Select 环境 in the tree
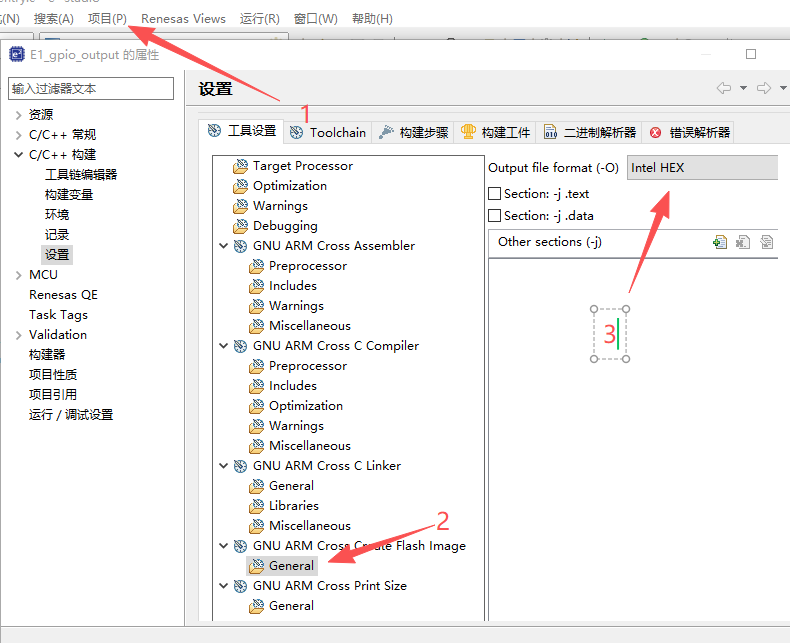The image size is (790, 643). point(57,215)
